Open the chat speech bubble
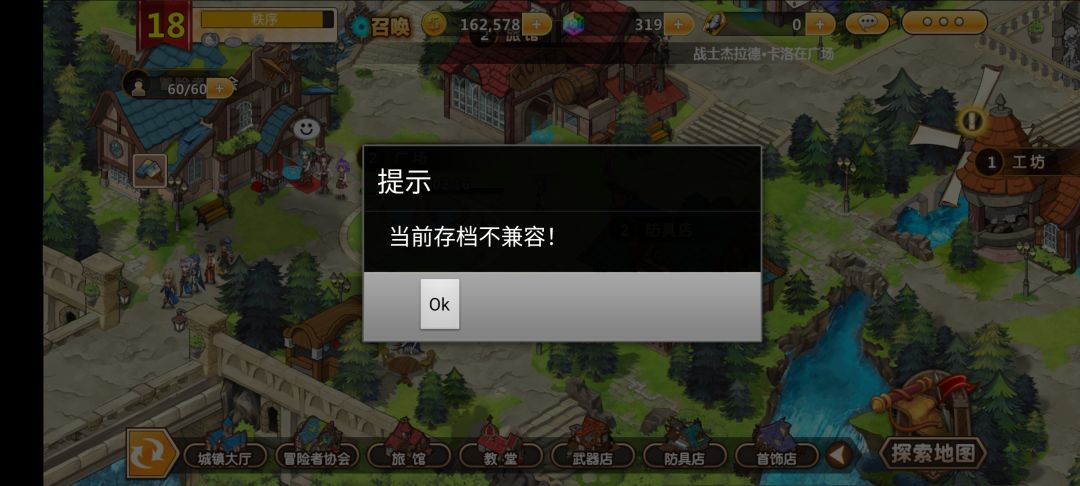This screenshot has width=1080, height=486. click(866, 23)
